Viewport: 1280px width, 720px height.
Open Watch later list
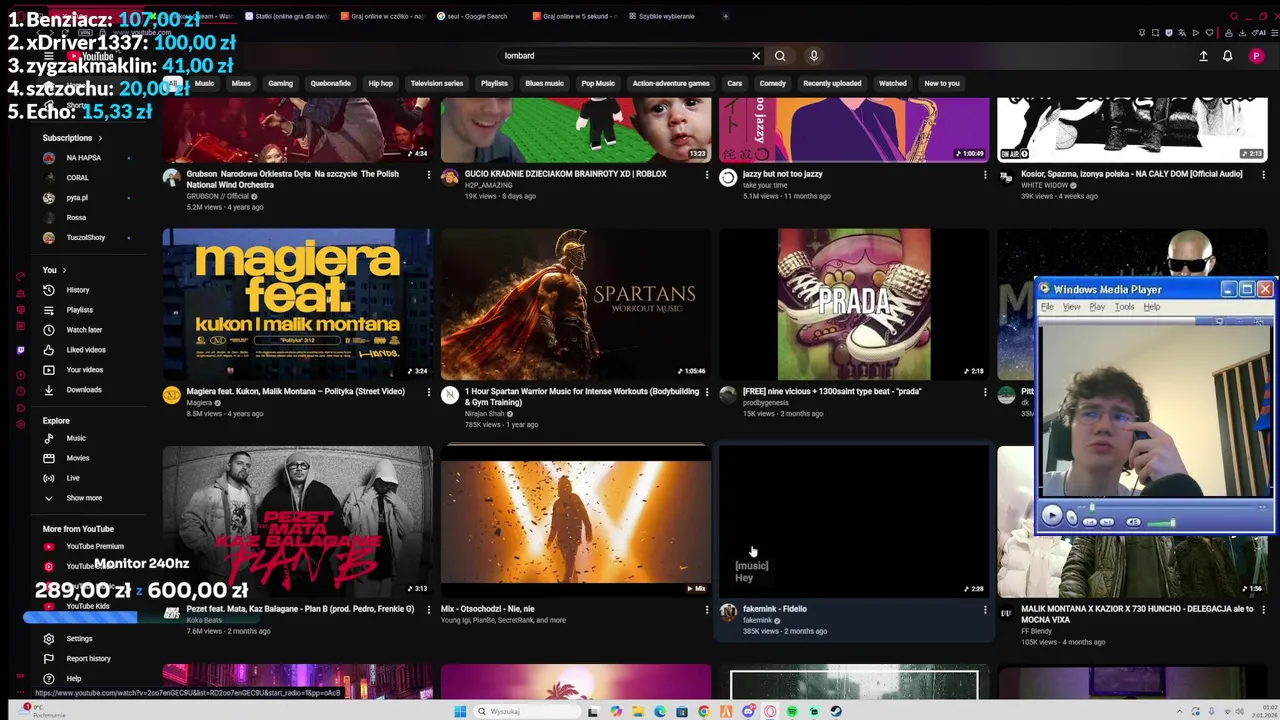[84, 330]
